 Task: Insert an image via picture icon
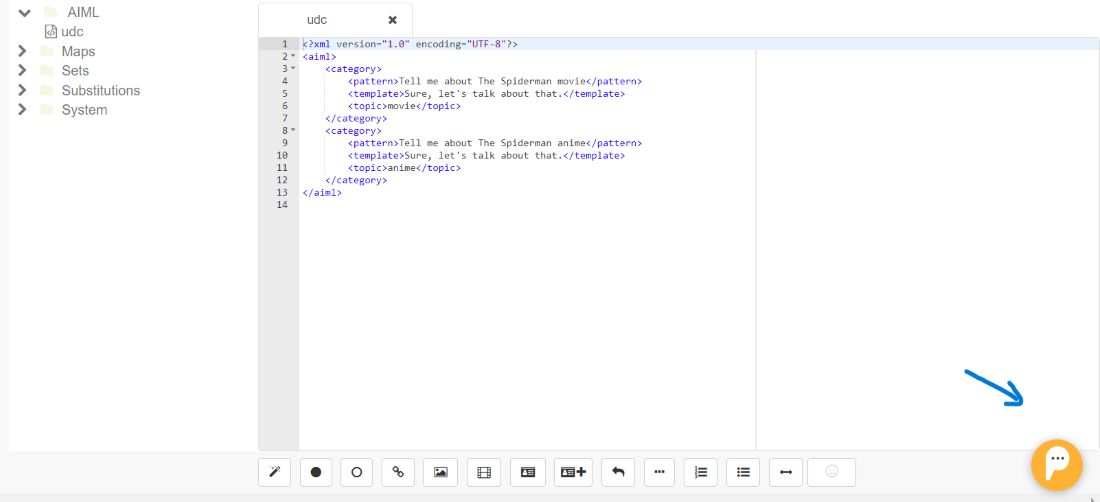[441, 473]
